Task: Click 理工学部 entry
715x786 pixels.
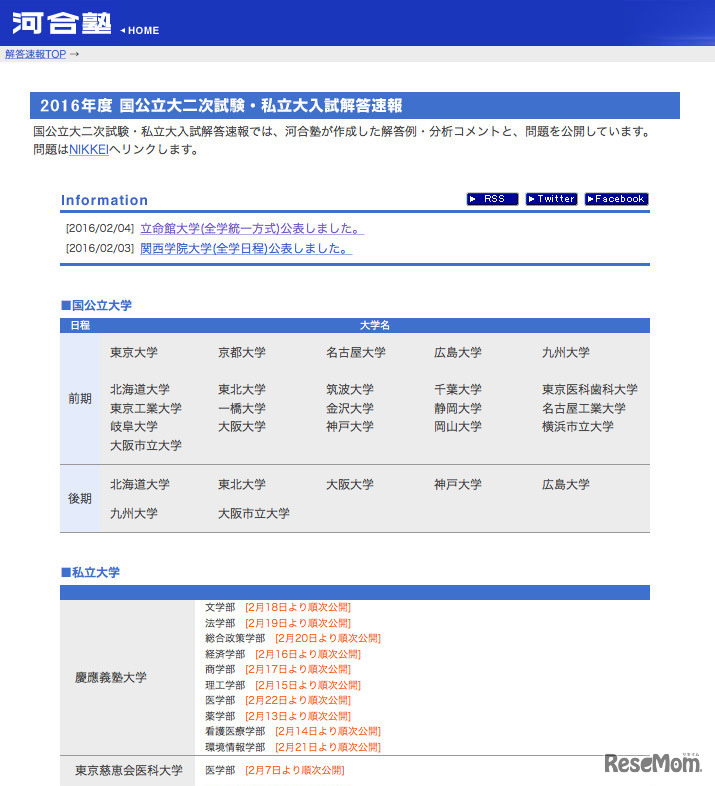Action: 225,685
